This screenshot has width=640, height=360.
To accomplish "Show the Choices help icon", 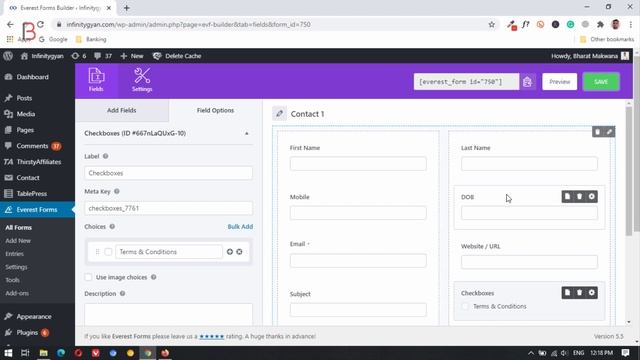I will click(x=112, y=227).
